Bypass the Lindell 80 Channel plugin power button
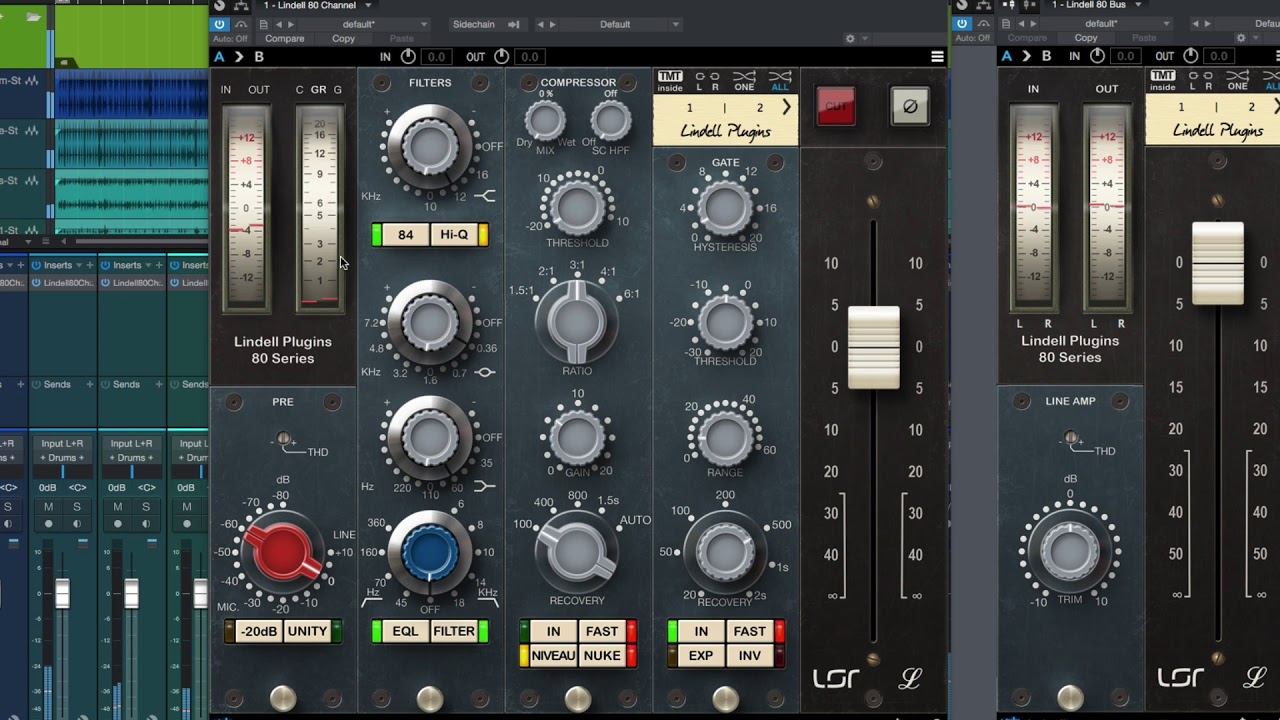Screen dimensions: 1280x720 [x=220, y=24]
